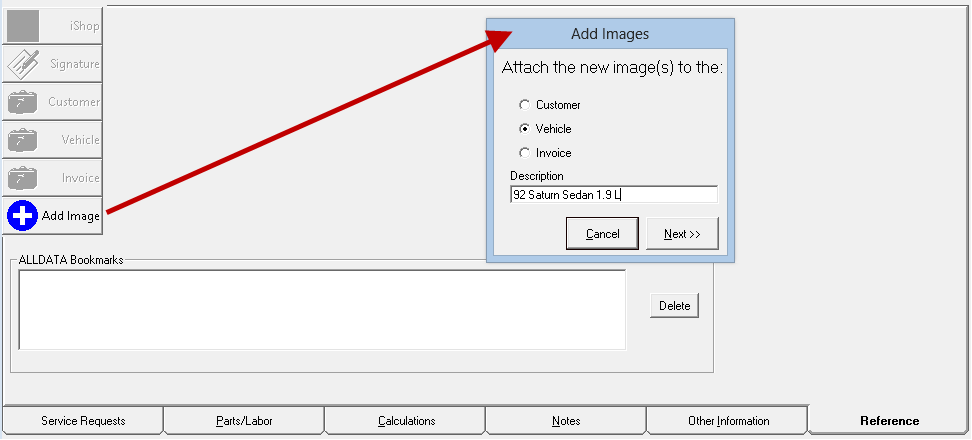Select the Invoice radio option
Image resolution: width=972 pixels, height=440 pixels.
[x=524, y=153]
